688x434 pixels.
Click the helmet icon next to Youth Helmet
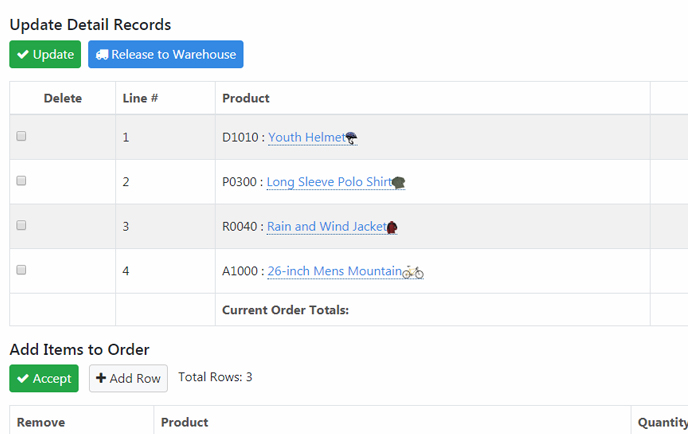click(351, 138)
